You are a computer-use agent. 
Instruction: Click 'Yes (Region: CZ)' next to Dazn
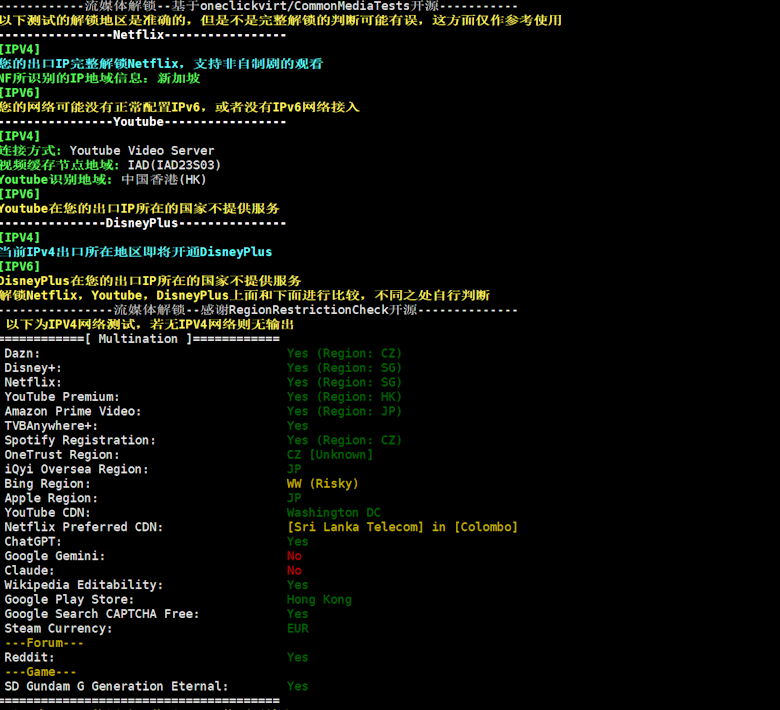[x=344, y=353]
